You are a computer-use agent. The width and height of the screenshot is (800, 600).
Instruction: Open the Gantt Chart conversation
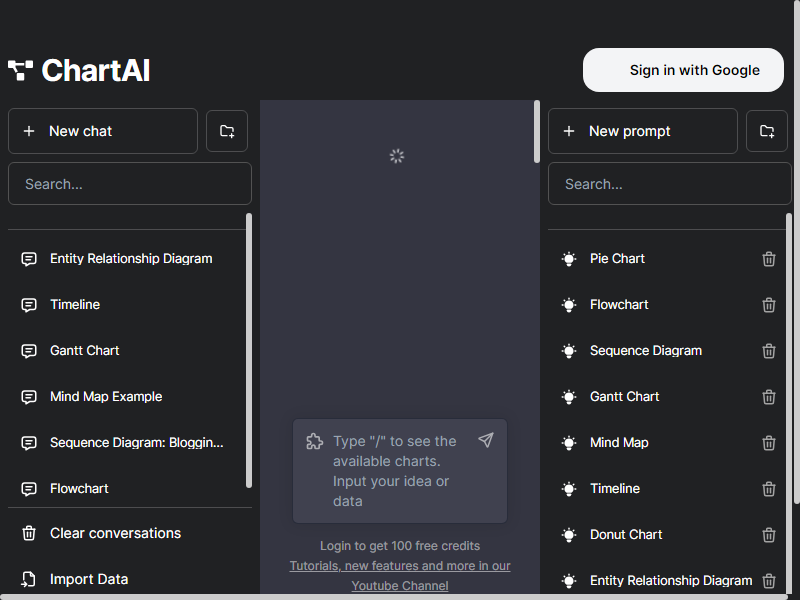(126, 351)
